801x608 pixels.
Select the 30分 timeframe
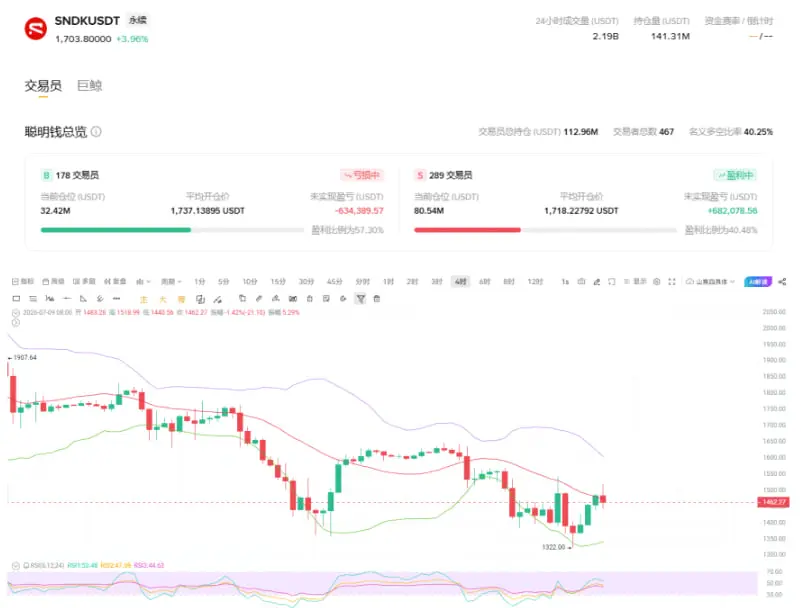305,282
